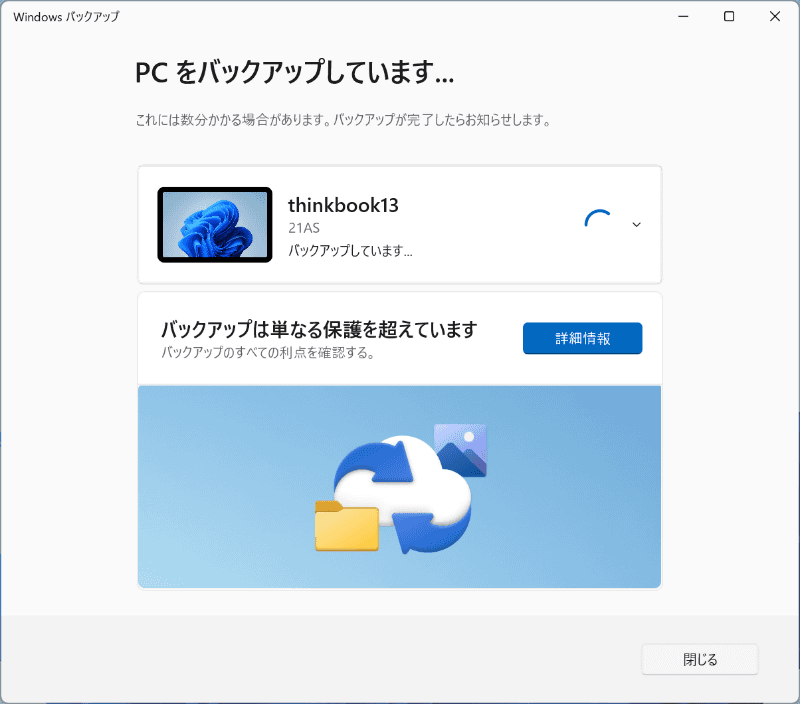800x704 pixels.
Task: Click the バックアップは単なる保護を超えています heading
Action: (x=320, y=328)
